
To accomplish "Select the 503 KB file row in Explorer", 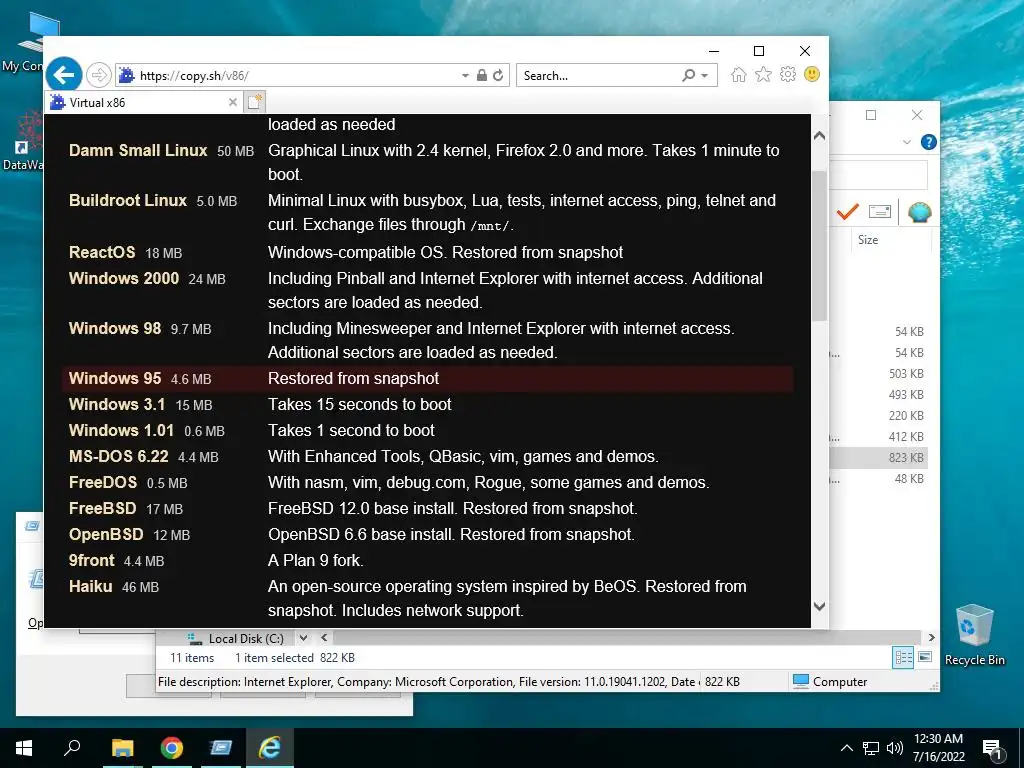I will coord(879,374).
